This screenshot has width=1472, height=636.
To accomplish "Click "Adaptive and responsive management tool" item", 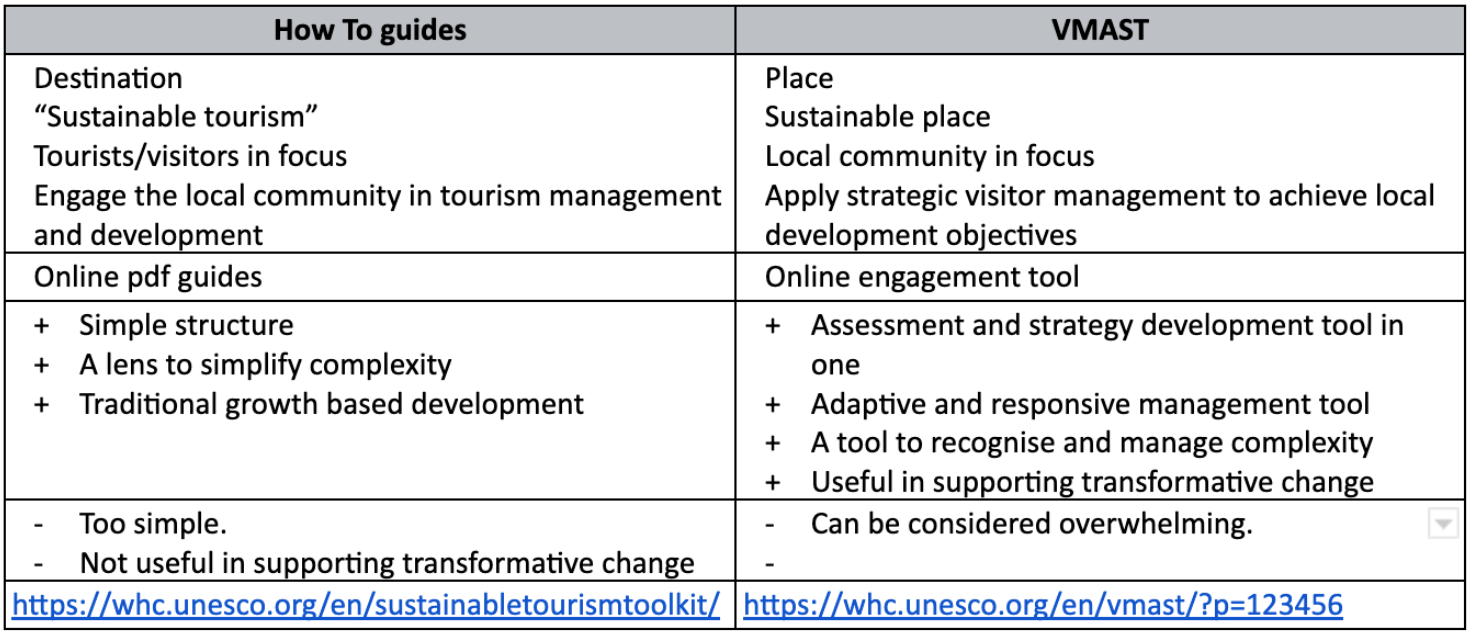I will pos(1090,404).
